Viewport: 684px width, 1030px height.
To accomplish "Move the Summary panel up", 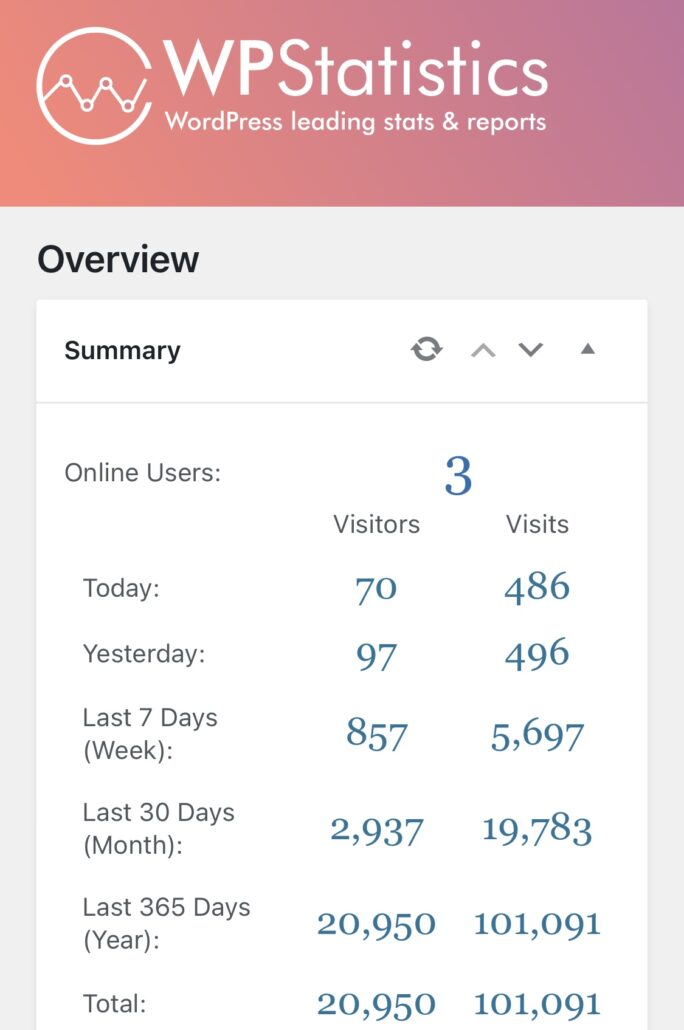I will click(483, 350).
